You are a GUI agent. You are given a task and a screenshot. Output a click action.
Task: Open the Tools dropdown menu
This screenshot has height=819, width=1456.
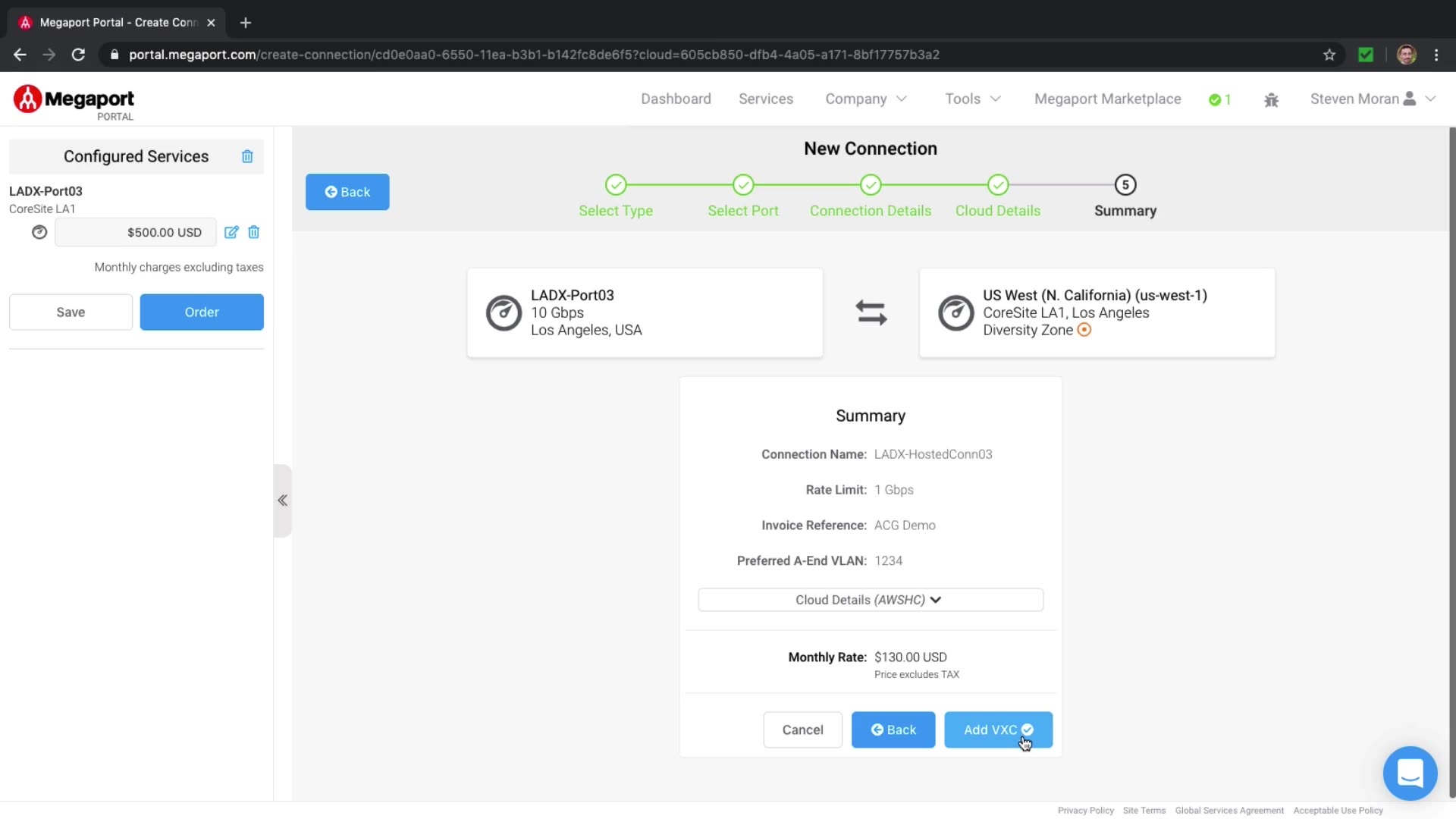[x=972, y=99]
